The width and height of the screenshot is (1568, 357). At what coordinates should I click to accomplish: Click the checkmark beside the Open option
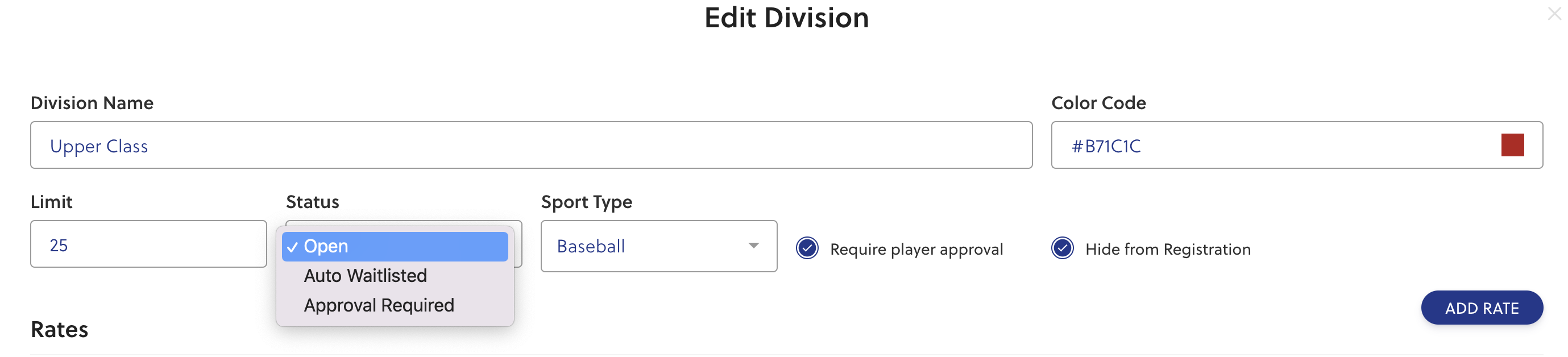pyautogui.click(x=293, y=247)
